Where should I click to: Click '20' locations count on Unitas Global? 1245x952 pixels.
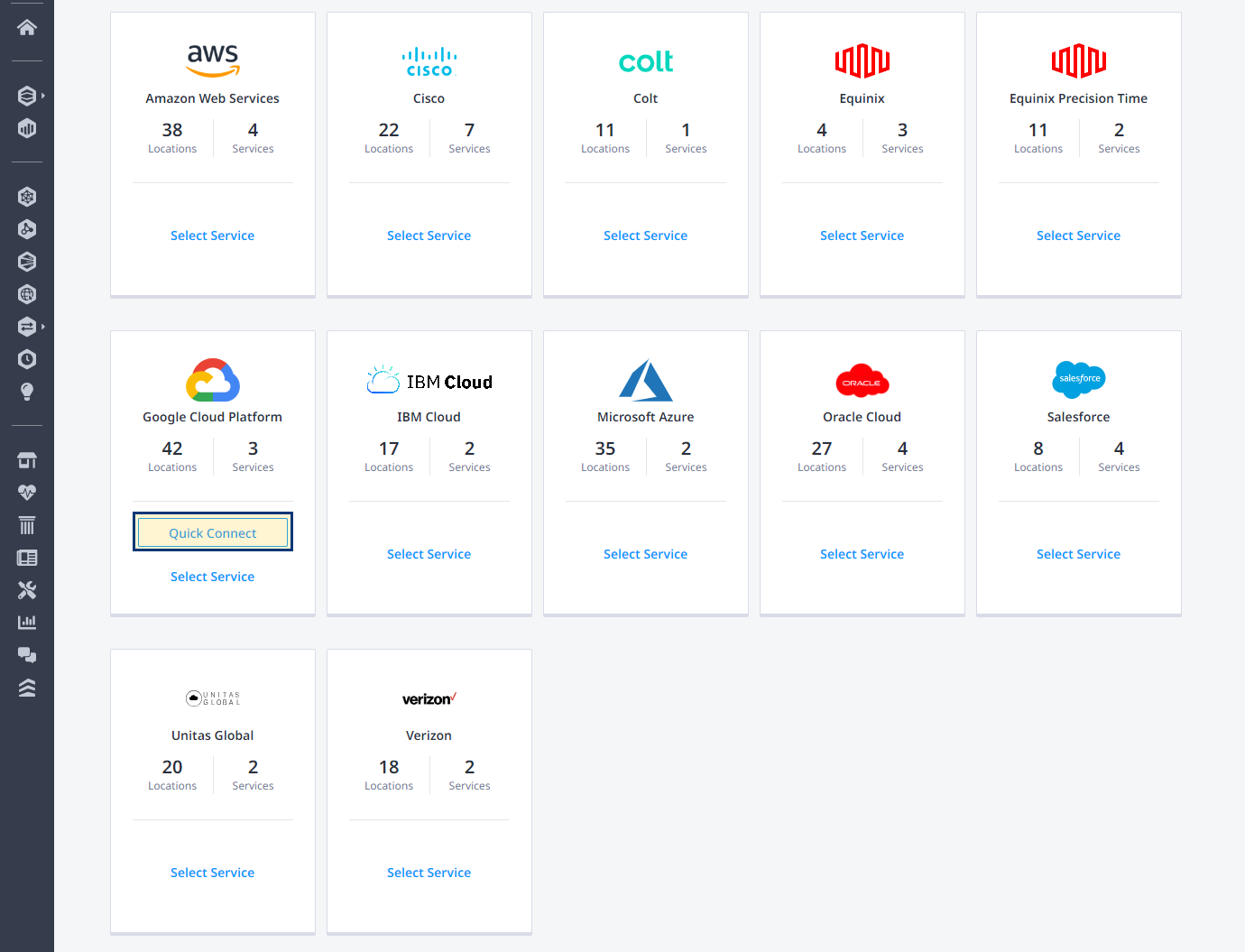coord(172,767)
